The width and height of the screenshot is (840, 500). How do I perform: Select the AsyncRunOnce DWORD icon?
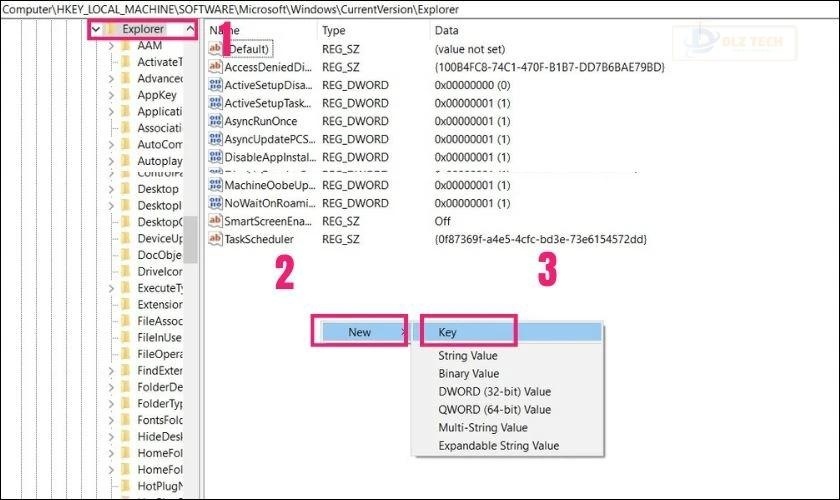215,121
